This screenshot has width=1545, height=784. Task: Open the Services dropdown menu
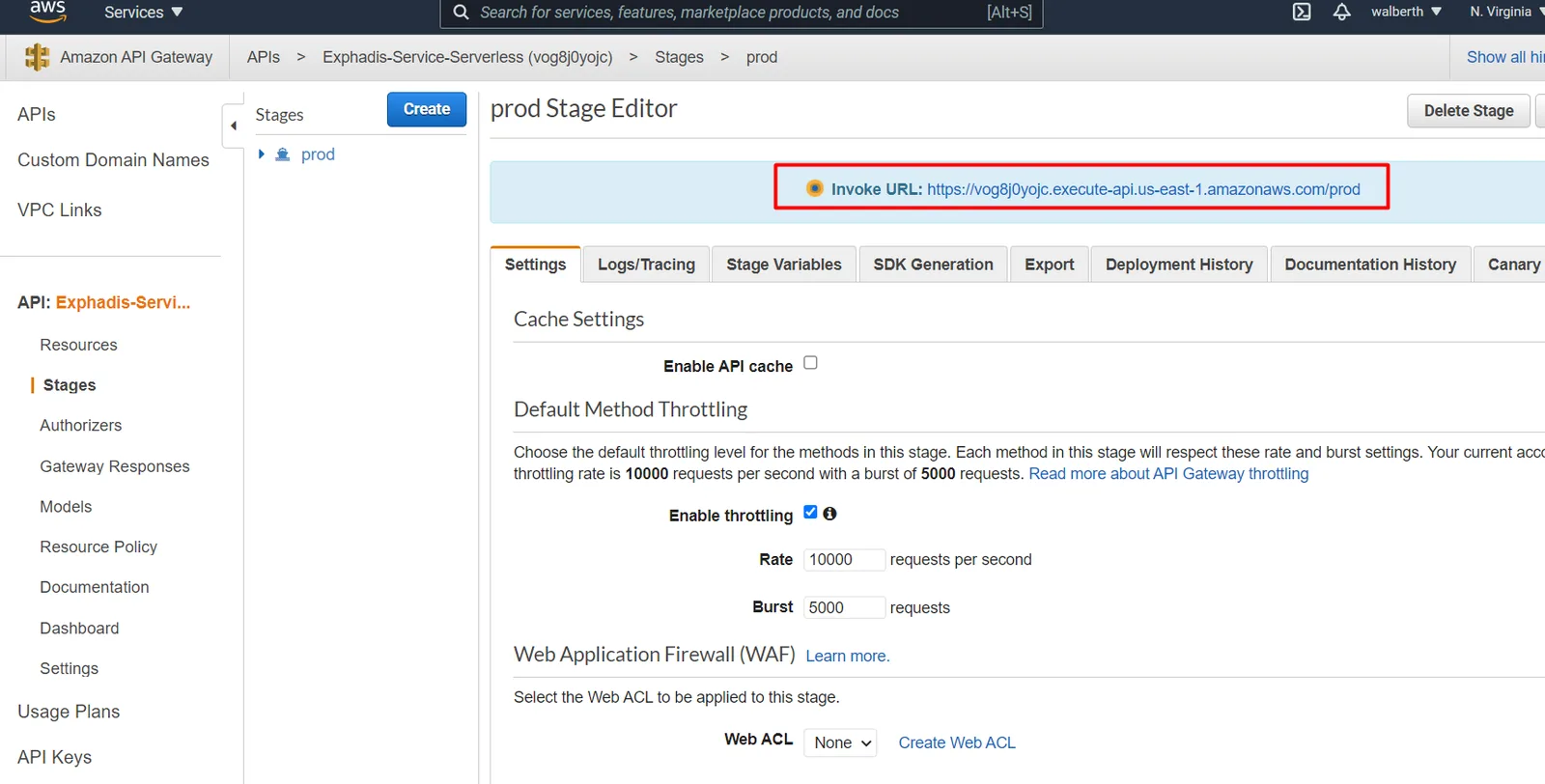click(143, 13)
